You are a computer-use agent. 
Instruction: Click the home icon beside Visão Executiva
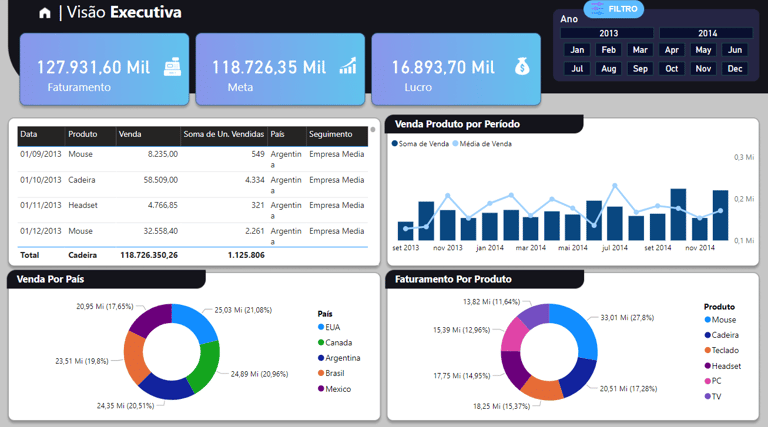coord(45,13)
